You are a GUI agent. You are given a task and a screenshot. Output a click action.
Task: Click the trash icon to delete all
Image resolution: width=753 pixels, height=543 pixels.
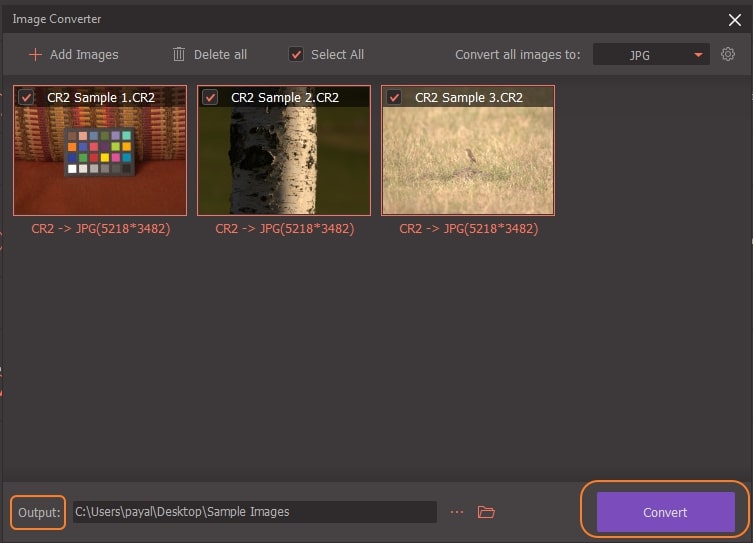tap(179, 55)
